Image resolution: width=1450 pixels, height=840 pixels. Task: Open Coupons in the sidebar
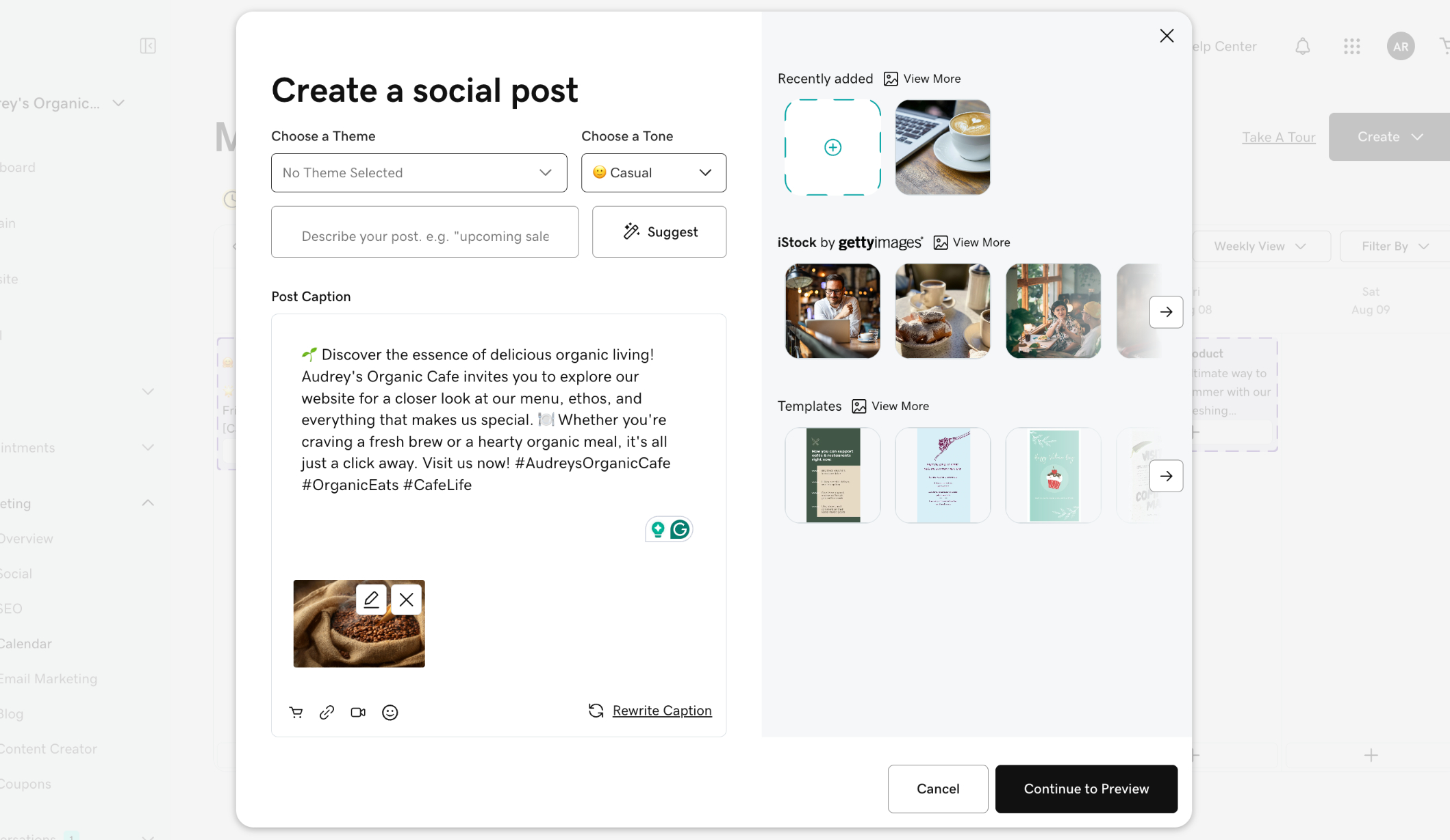point(25,784)
